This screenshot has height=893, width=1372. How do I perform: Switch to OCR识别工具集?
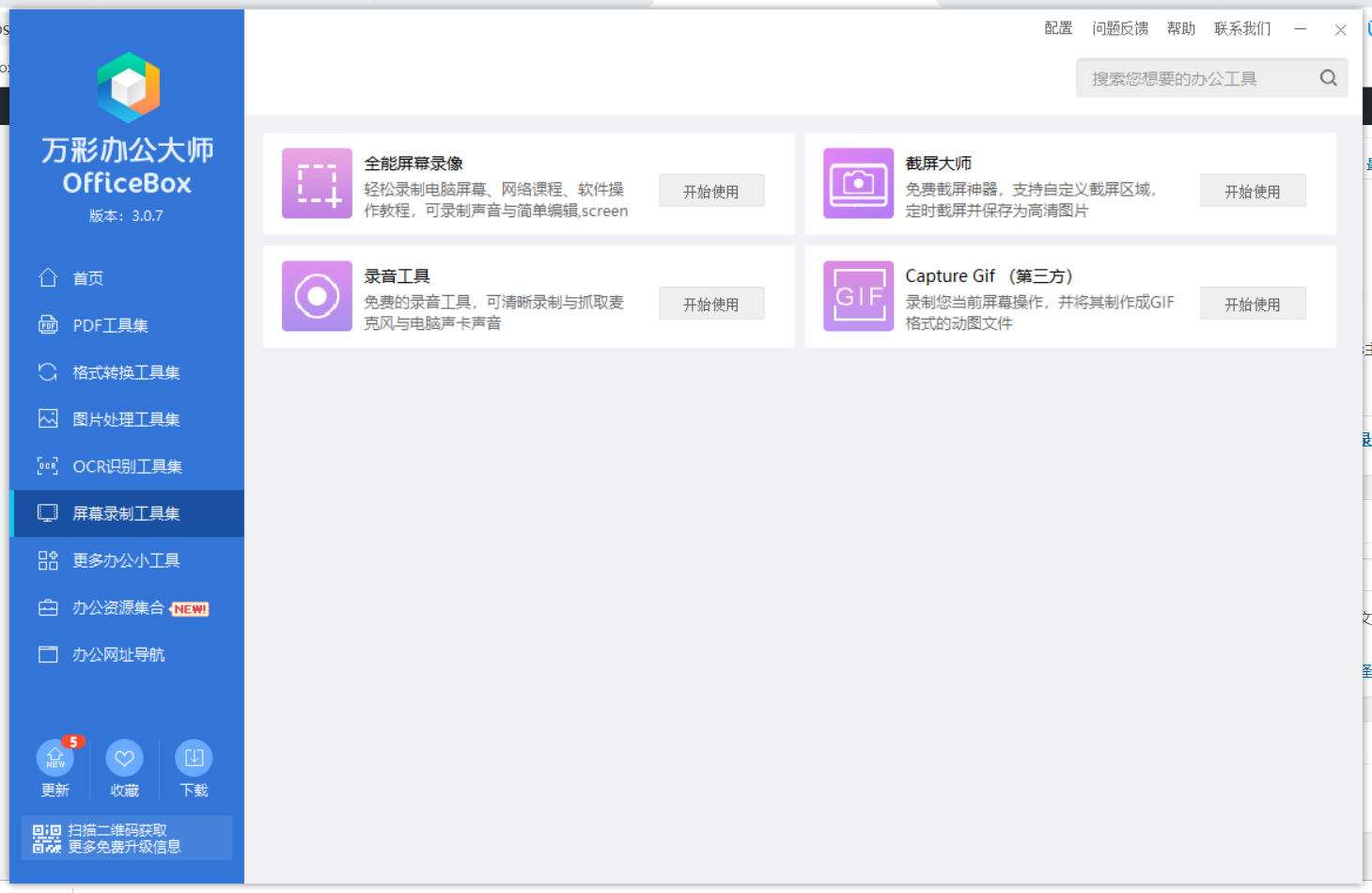[127, 466]
